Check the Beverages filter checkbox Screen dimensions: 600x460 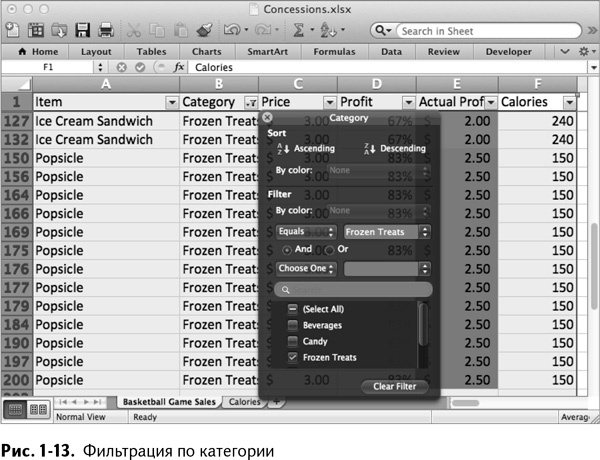292,326
